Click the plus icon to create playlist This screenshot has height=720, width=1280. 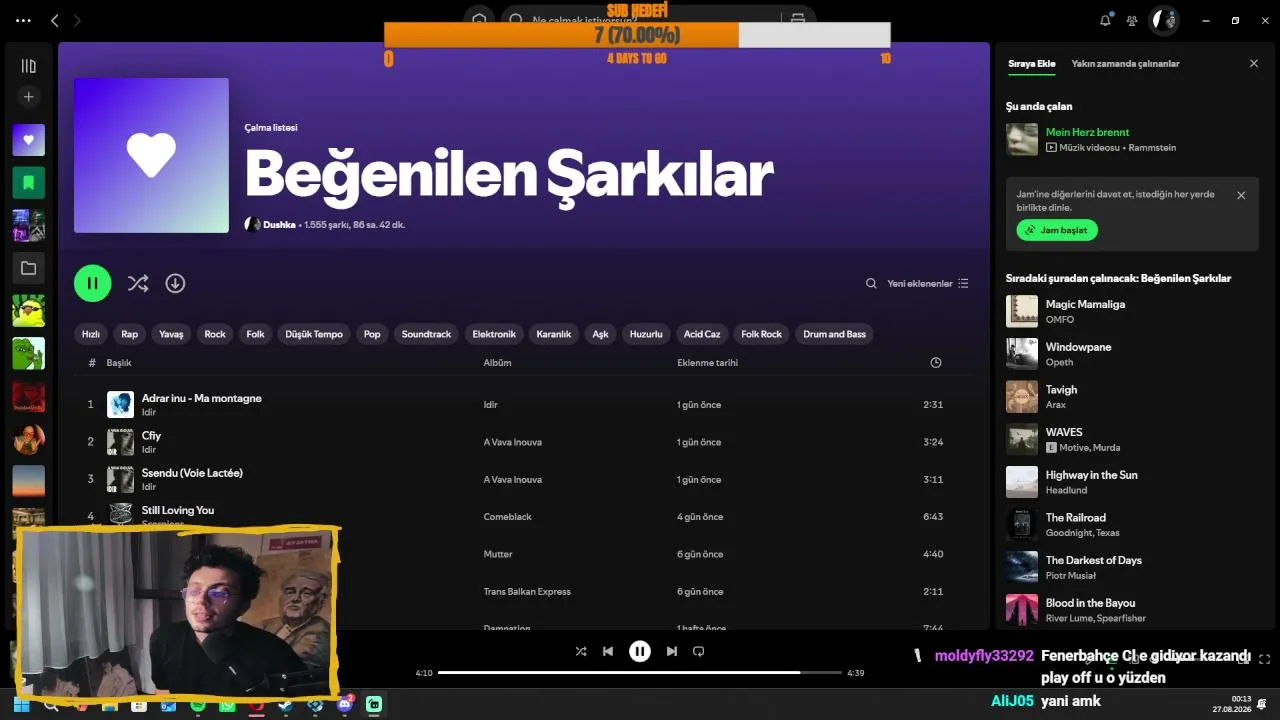(x=28, y=97)
